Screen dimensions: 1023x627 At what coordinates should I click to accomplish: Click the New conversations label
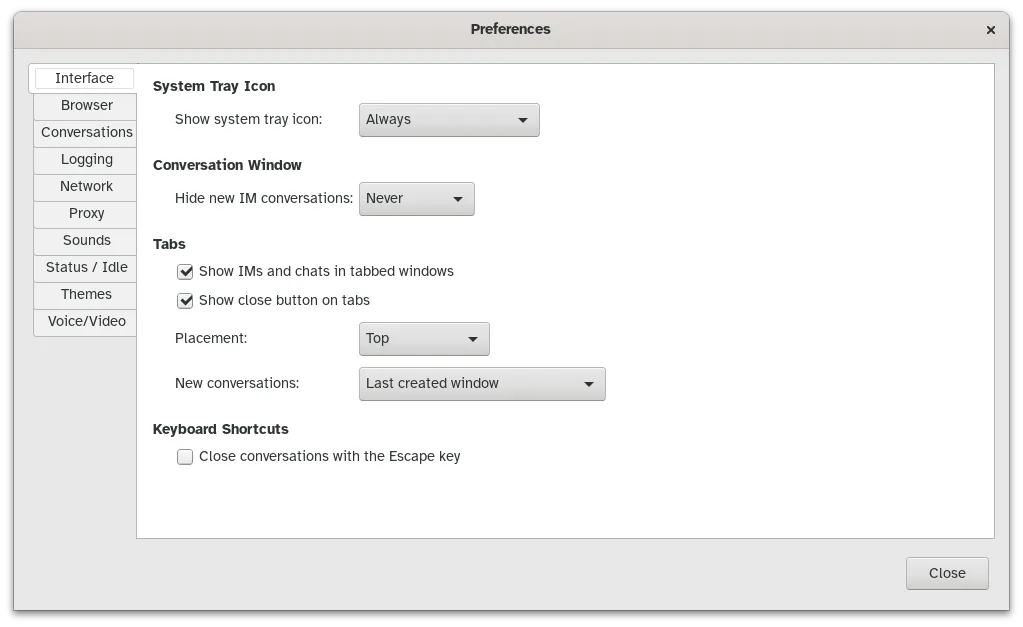coord(237,384)
